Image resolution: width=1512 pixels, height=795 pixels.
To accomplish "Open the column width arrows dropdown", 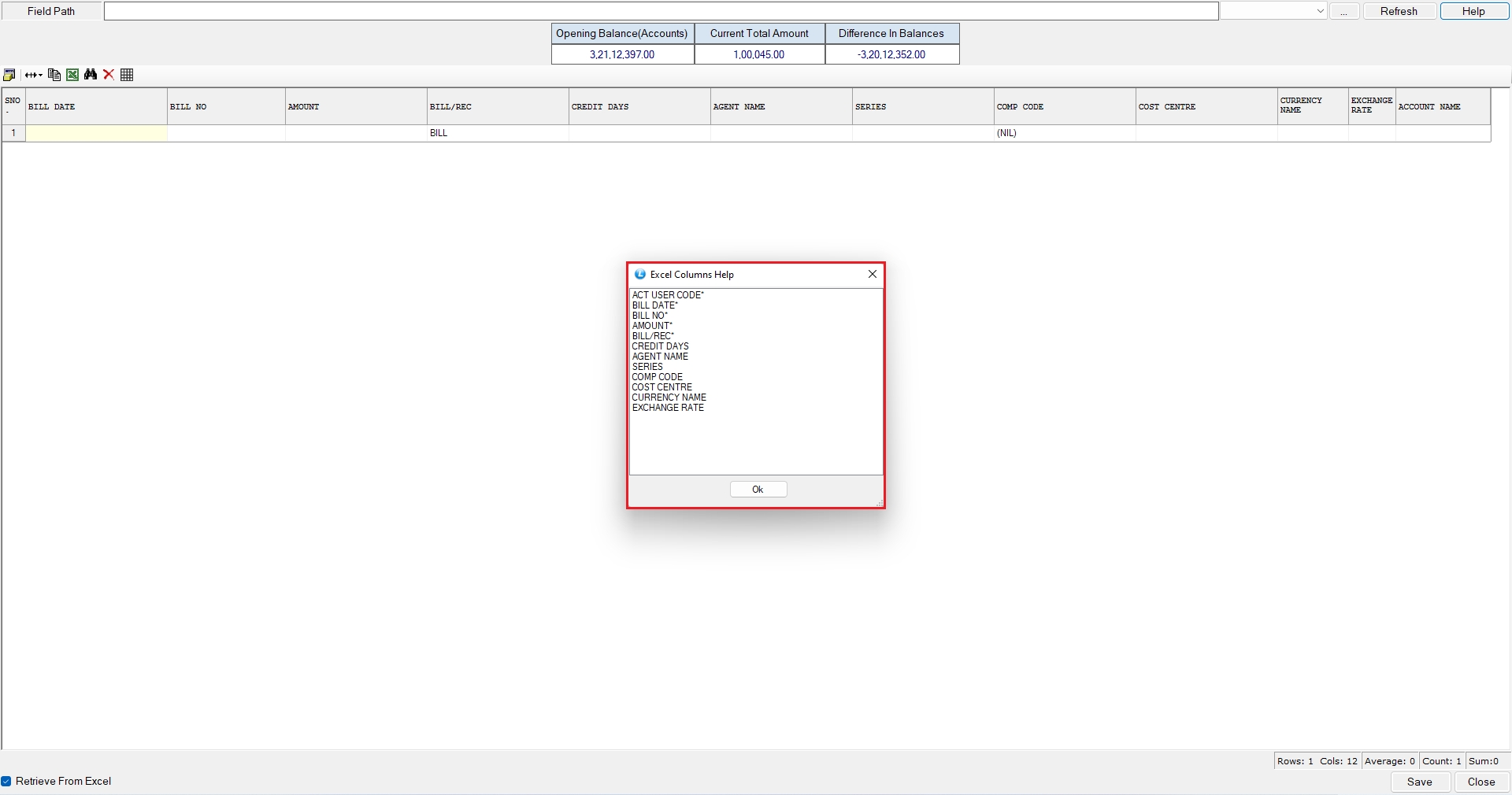I will (x=34, y=75).
